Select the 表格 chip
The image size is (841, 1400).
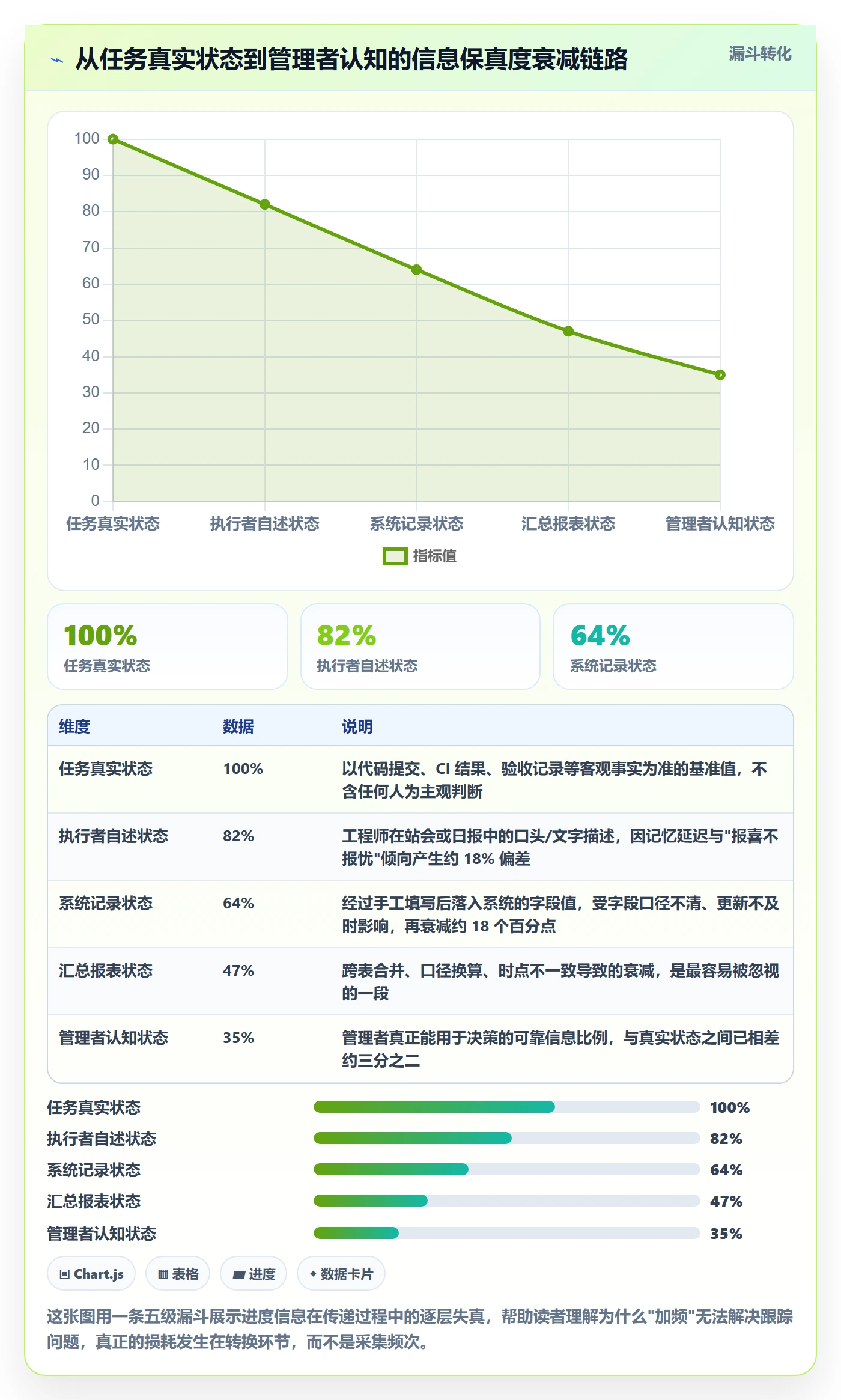tap(178, 1273)
